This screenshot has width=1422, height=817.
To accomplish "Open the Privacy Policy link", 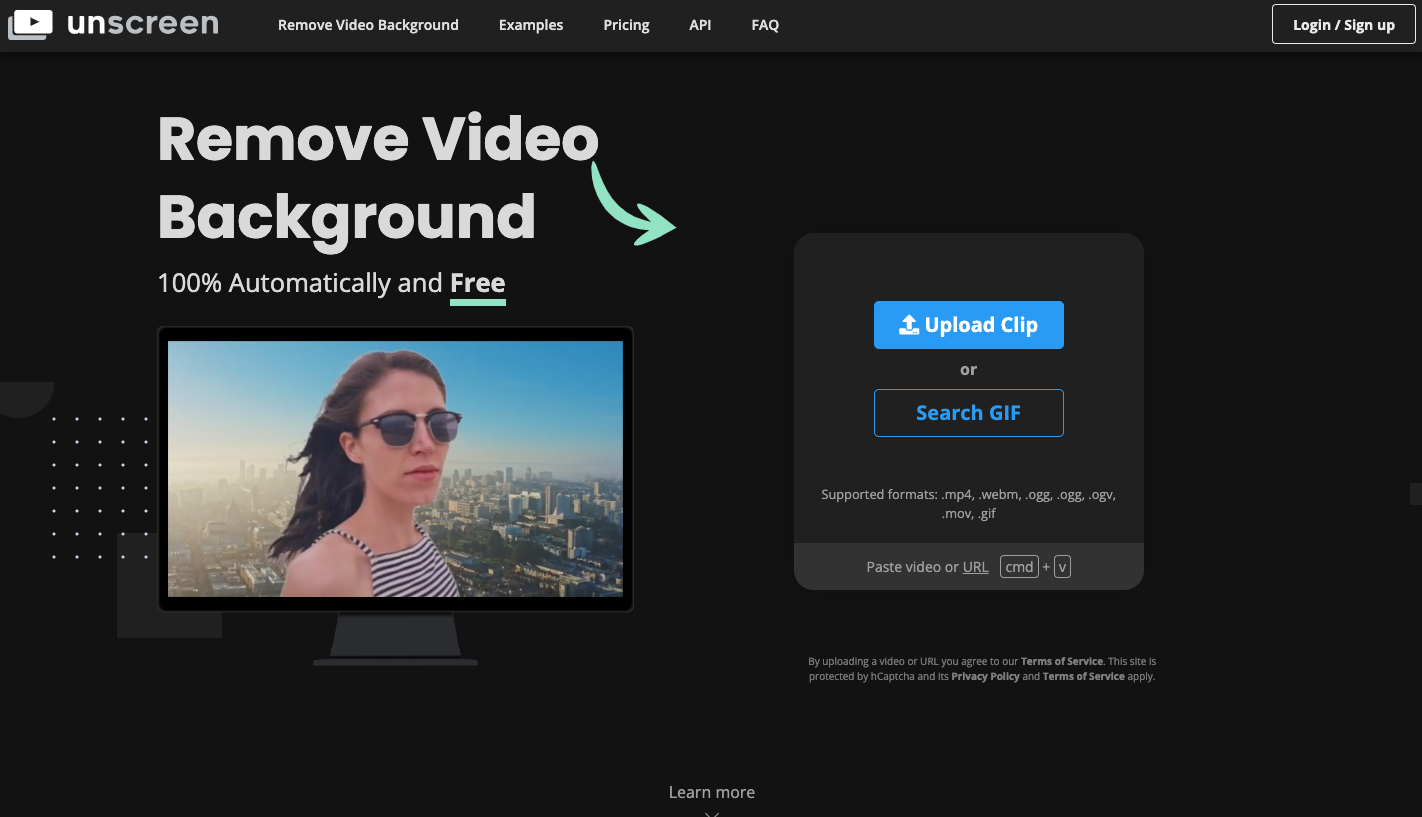I will point(985,676).
